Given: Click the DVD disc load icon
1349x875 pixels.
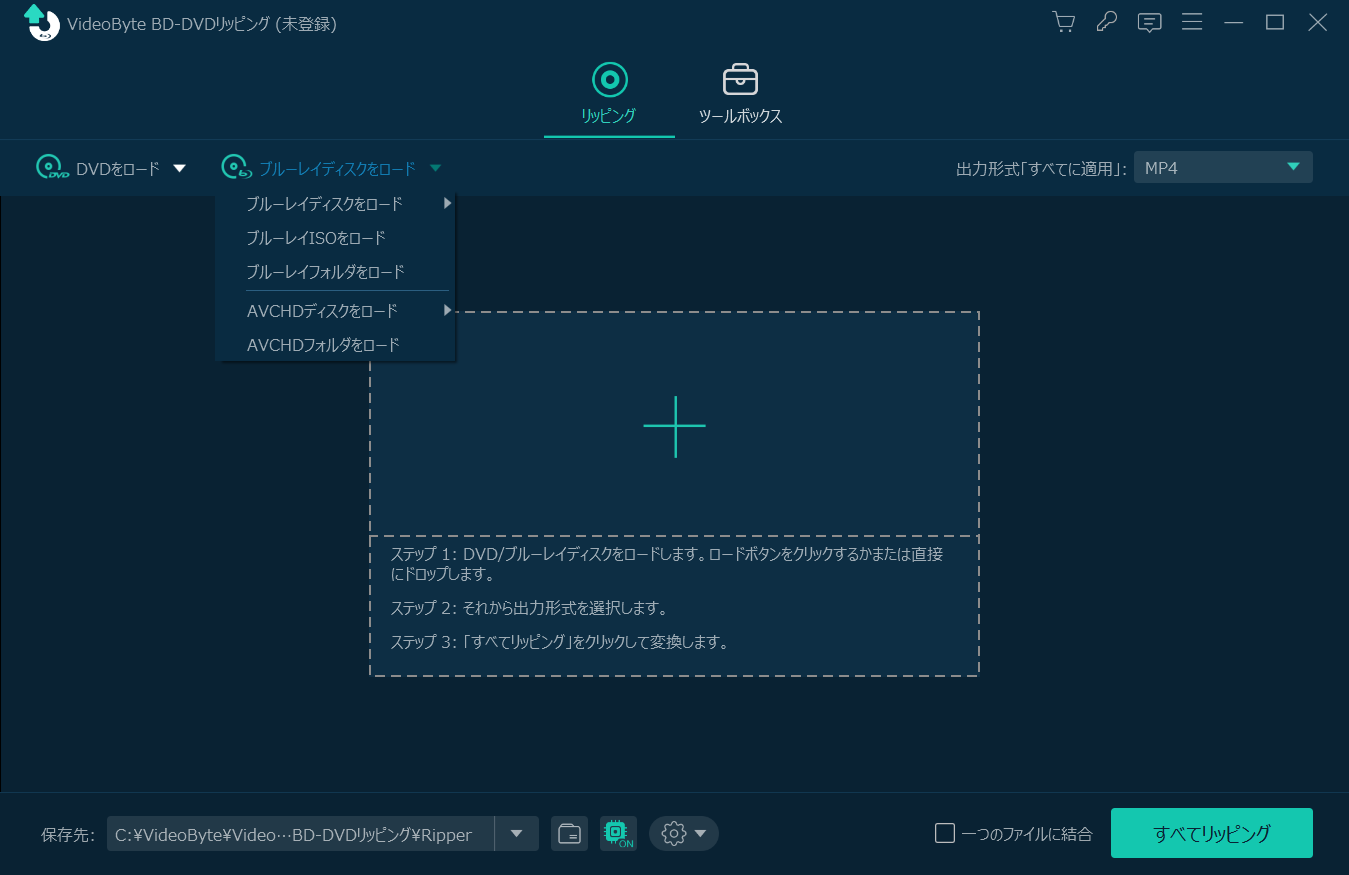Looking at the screenshot, I should [48, 167].
